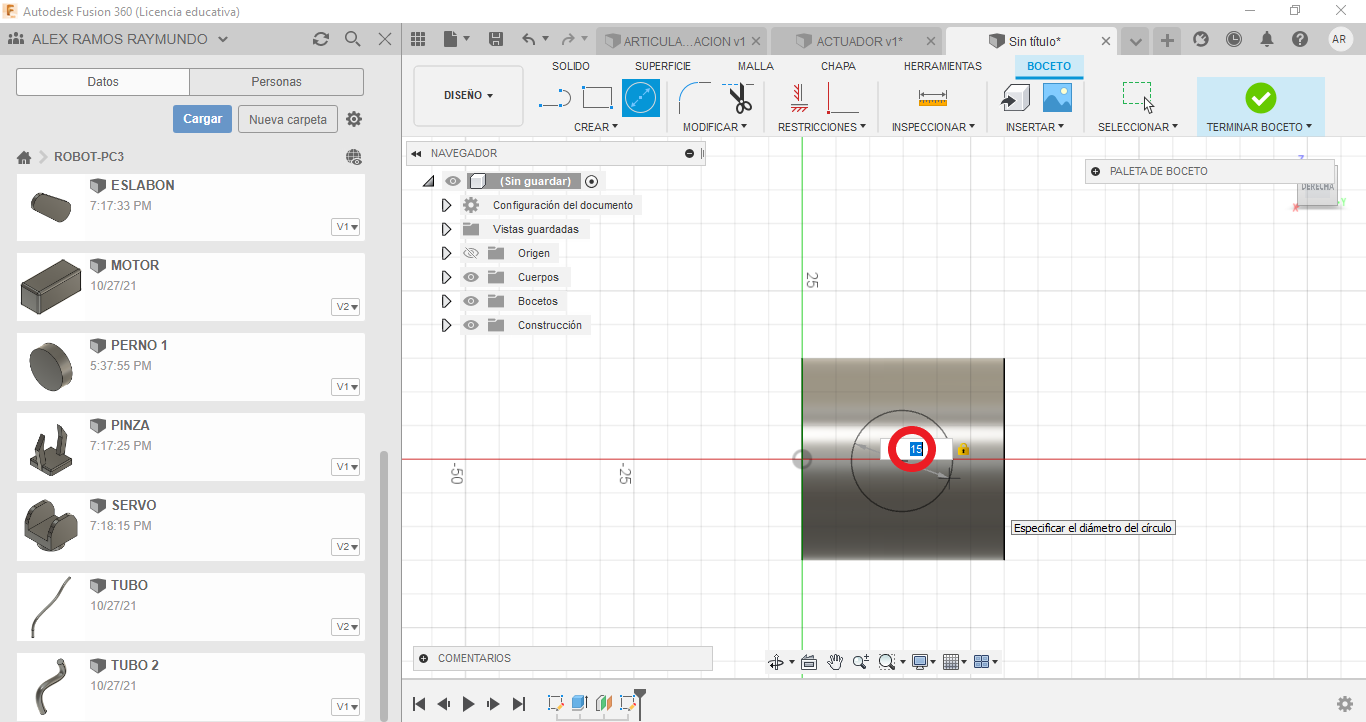Switch to the SUPERFICIE ribbon tab
Viewport: 1366px width, 722px height.
663,66
